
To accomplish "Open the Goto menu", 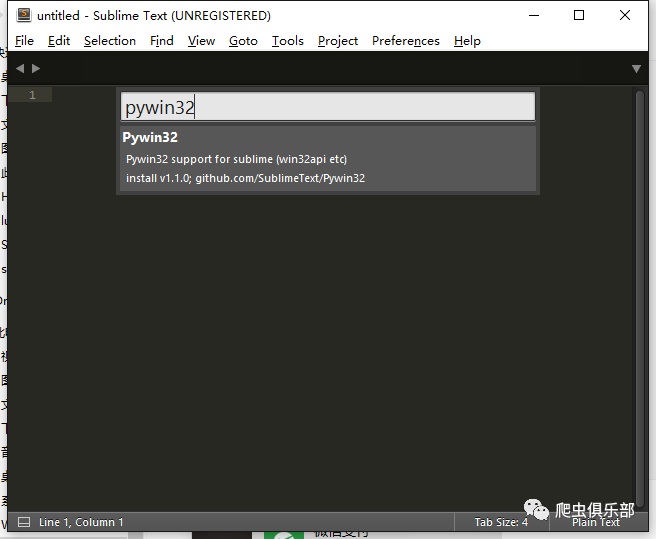I will (x=243, y=41).
